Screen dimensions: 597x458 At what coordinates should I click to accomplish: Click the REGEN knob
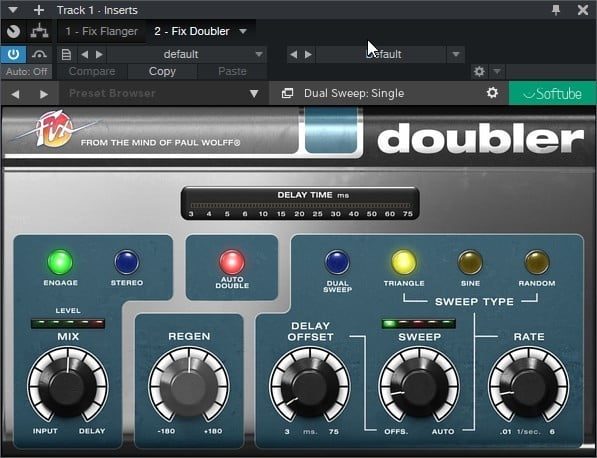coord(189,386)
